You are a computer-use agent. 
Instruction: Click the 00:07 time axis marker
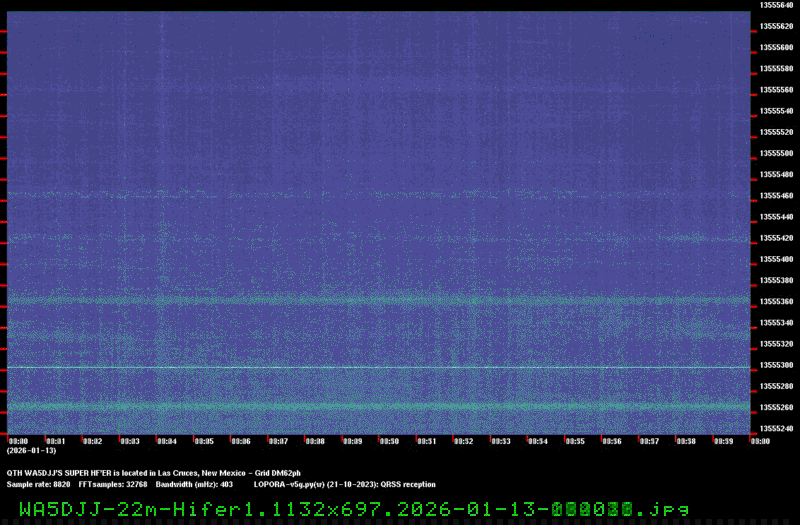point(277,440)
